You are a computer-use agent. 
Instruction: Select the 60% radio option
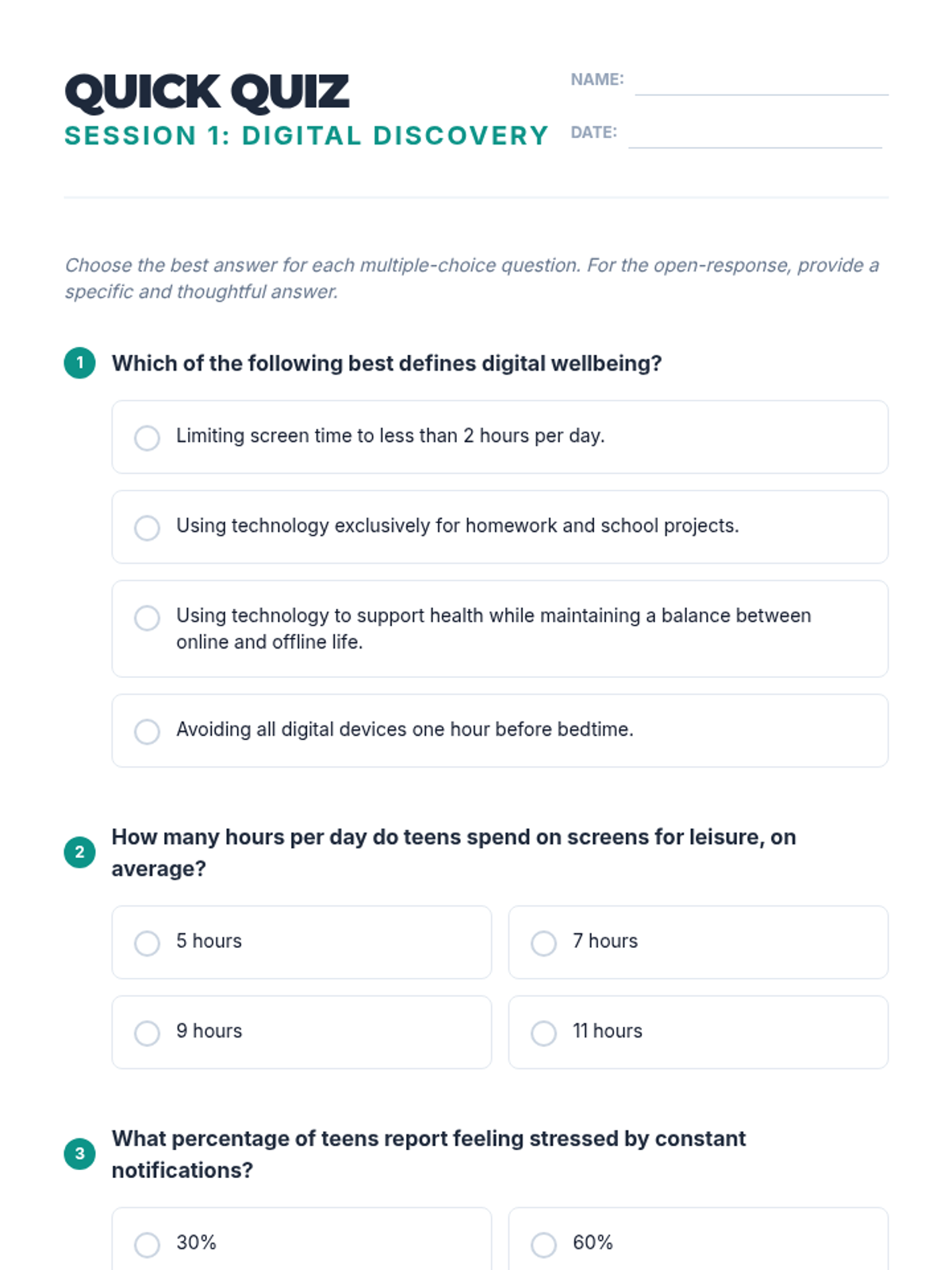pos(543,1245)
